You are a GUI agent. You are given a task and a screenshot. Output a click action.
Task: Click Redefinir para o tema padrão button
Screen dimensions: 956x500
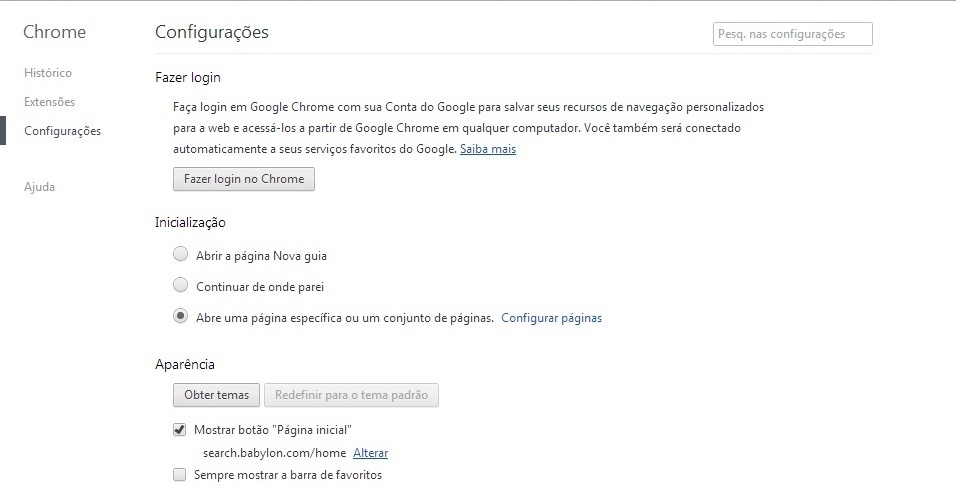351,395
